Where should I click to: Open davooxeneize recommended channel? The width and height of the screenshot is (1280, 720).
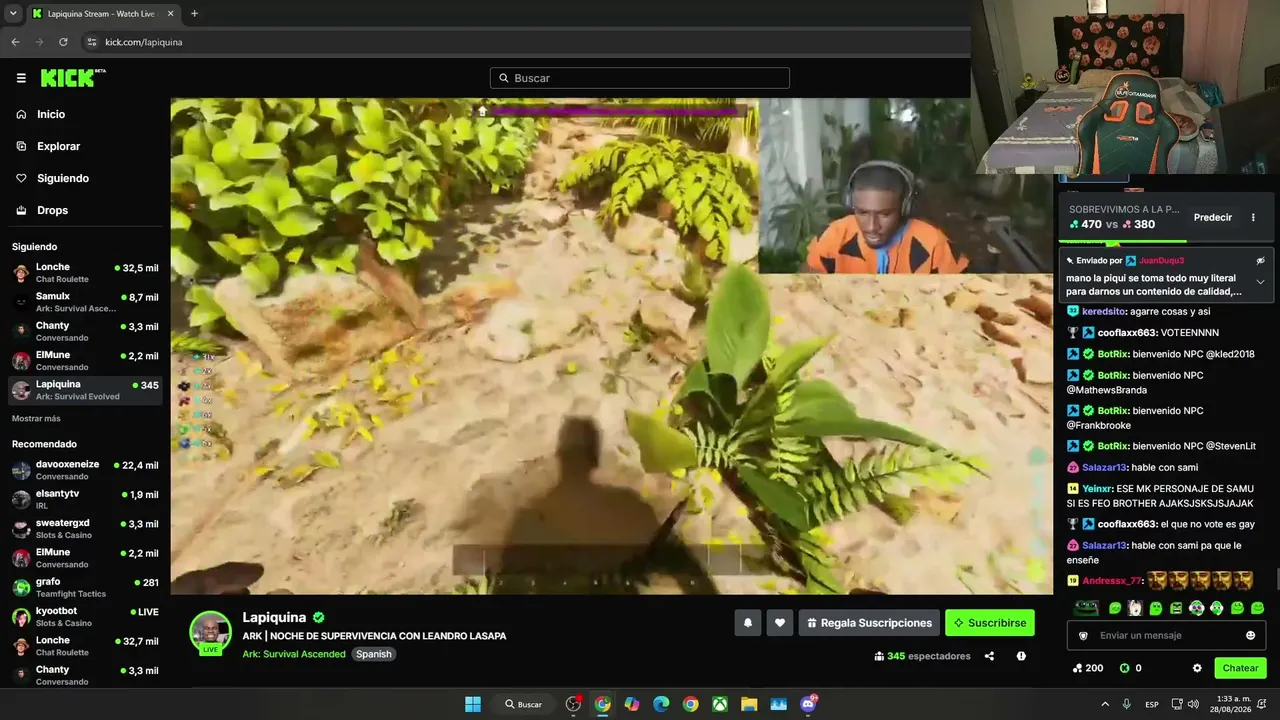point(85,470)
